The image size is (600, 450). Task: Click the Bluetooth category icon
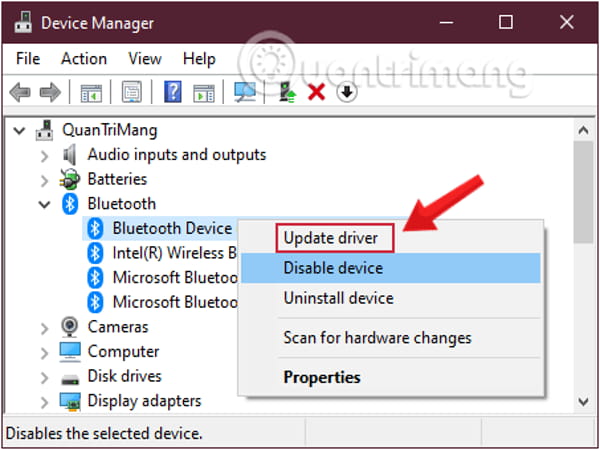(x=70, y=204)
